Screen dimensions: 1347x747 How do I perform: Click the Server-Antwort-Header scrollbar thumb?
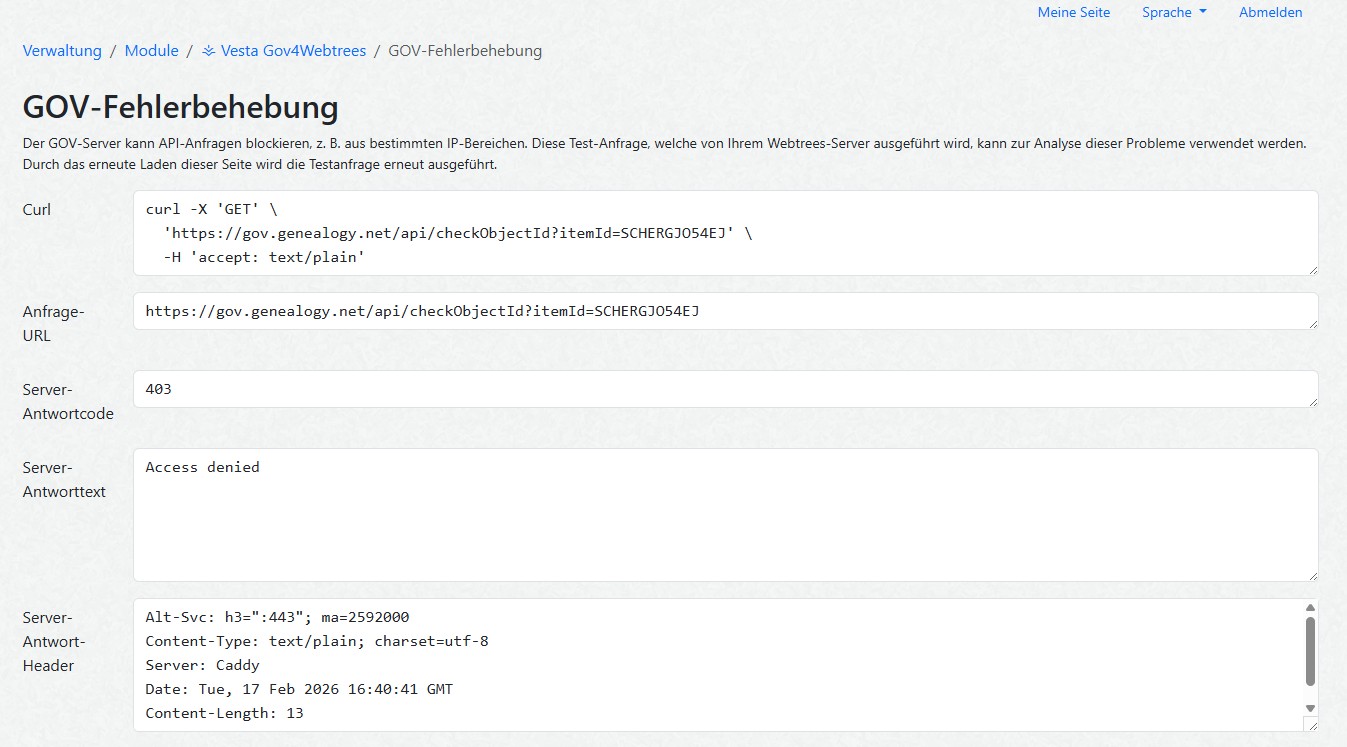pyautogui.click(x=1310, y=651)
